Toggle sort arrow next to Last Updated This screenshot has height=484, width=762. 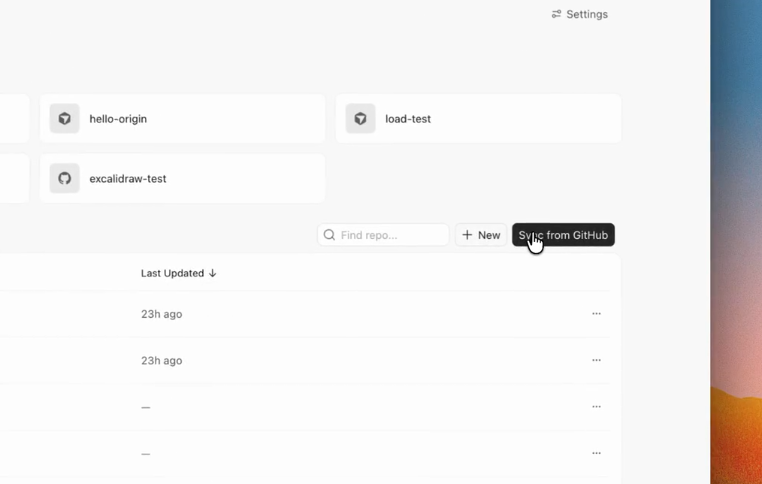click(x=212, y=273)
